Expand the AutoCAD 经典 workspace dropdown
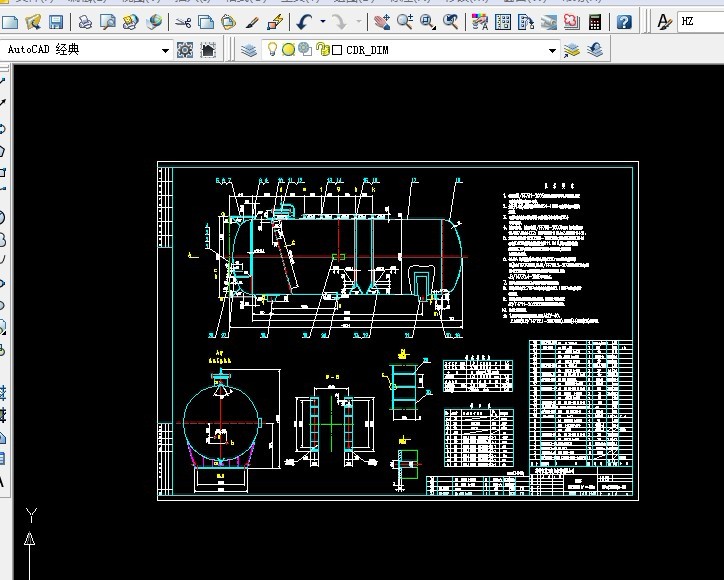Image resolution: width=724 pixels, height=580 pixels. point(166,50)
